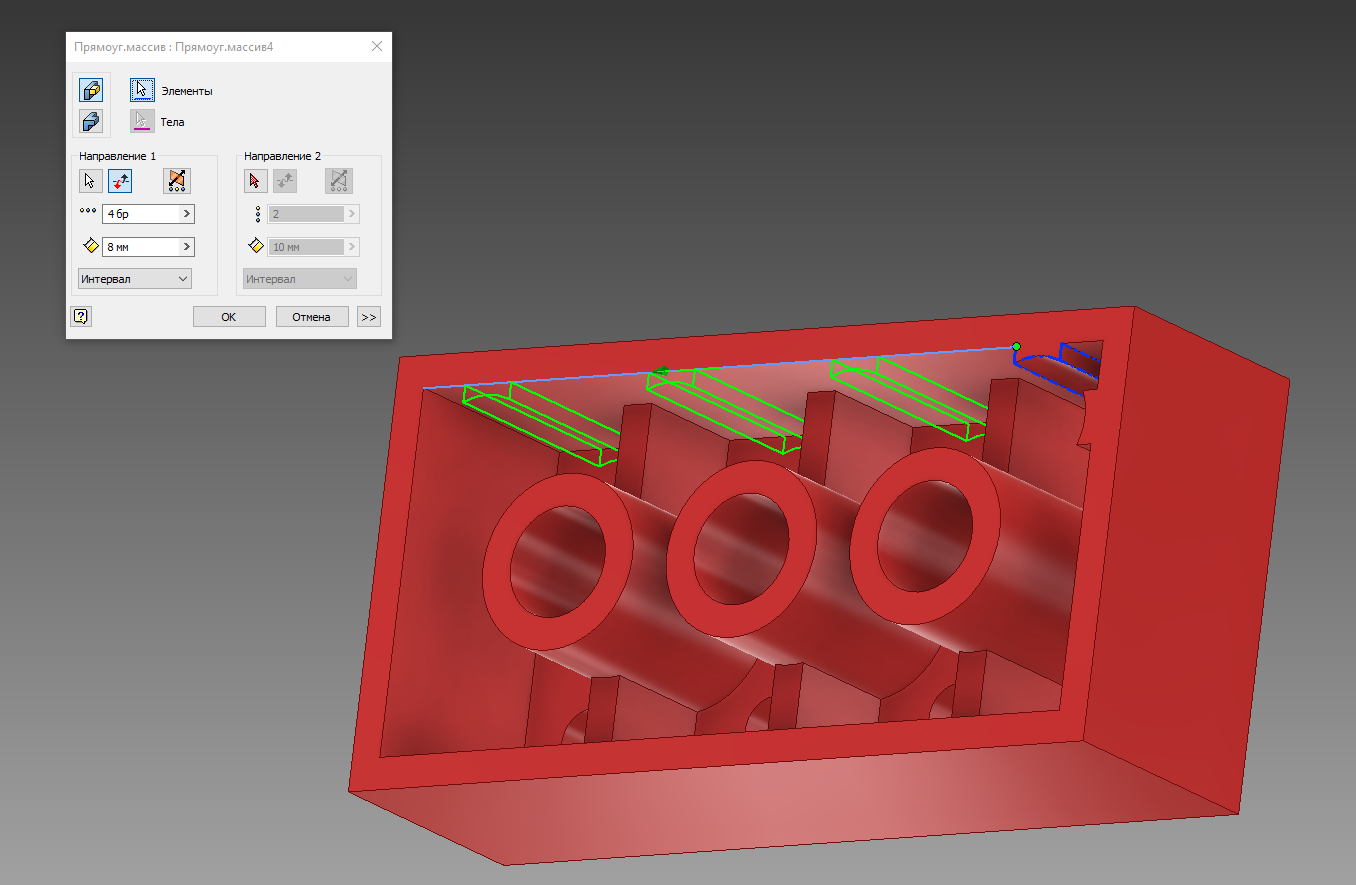This screenshot has height=885, width=1356.
Task: Click the disabled count field showing 2
Action: click(306, 214)
